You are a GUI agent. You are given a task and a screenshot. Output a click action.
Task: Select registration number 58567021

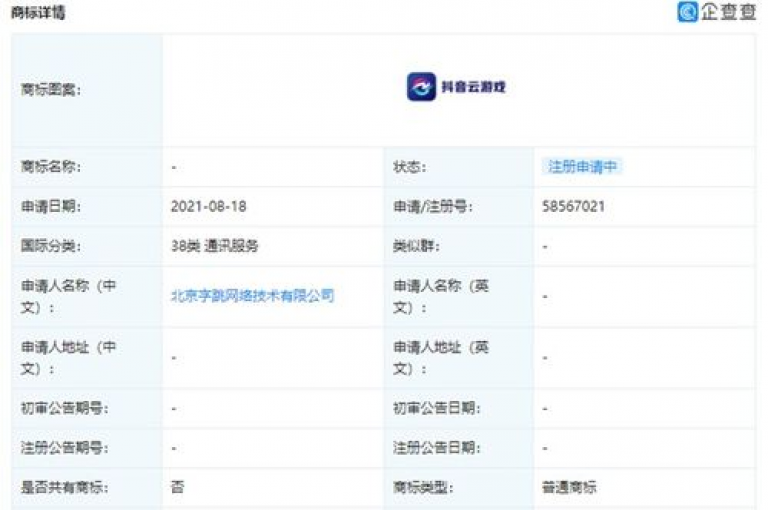pyautogui.click(x=574, y=206)
